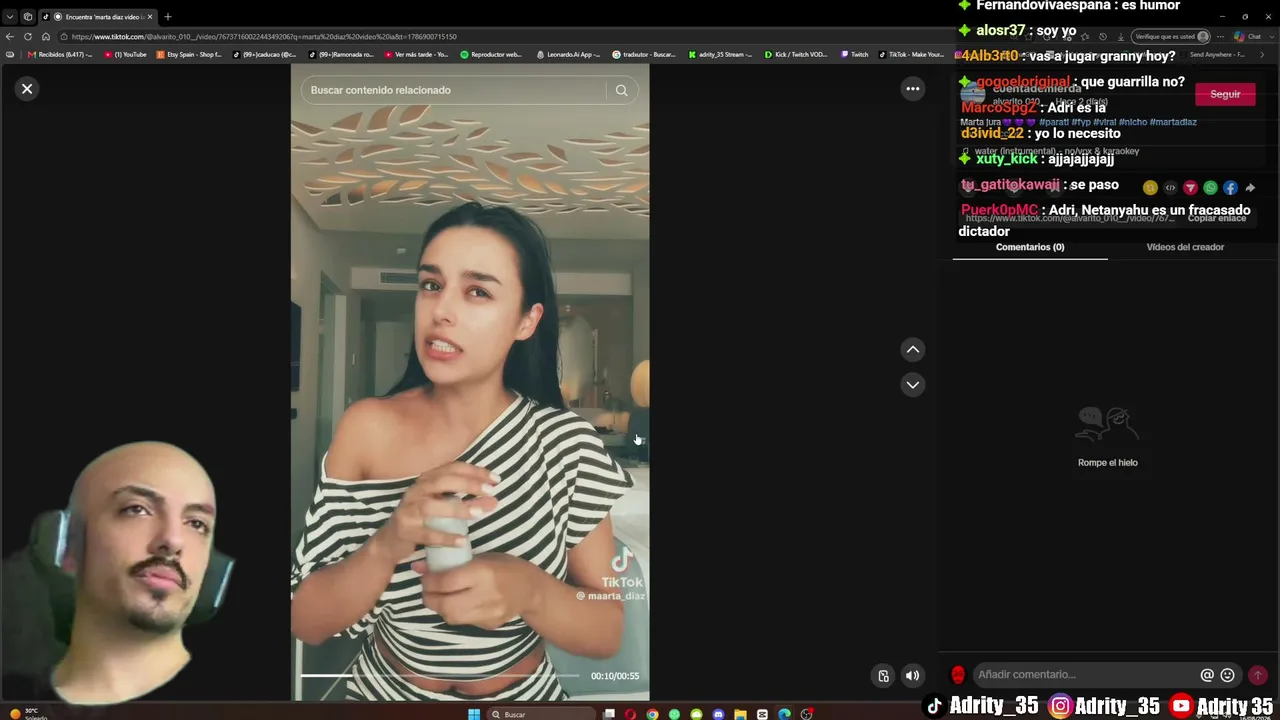Click the taskbar Buscar search box
Screen dimensions: 1280x720
(x=540, y=714)
